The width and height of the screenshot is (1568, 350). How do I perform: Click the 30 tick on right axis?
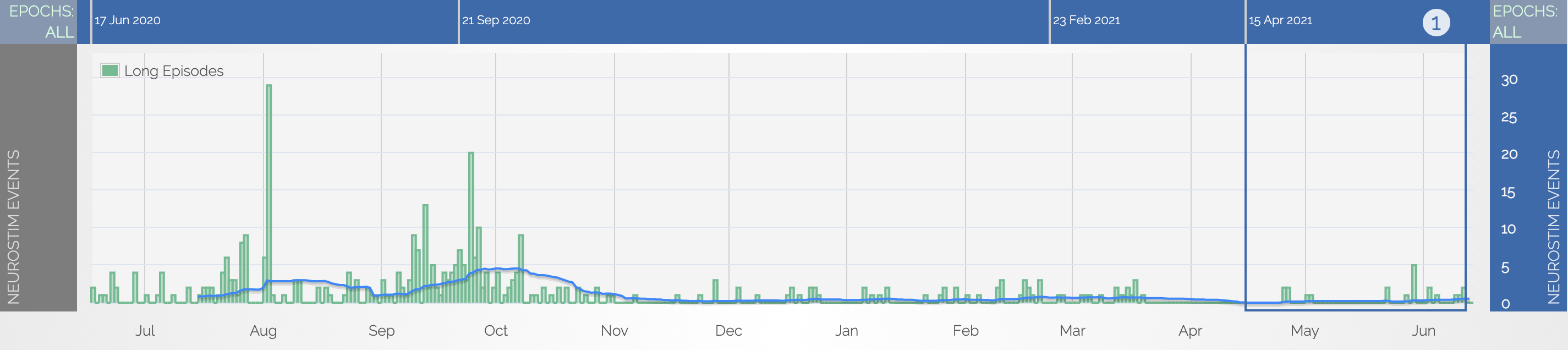coord(1509,80)
